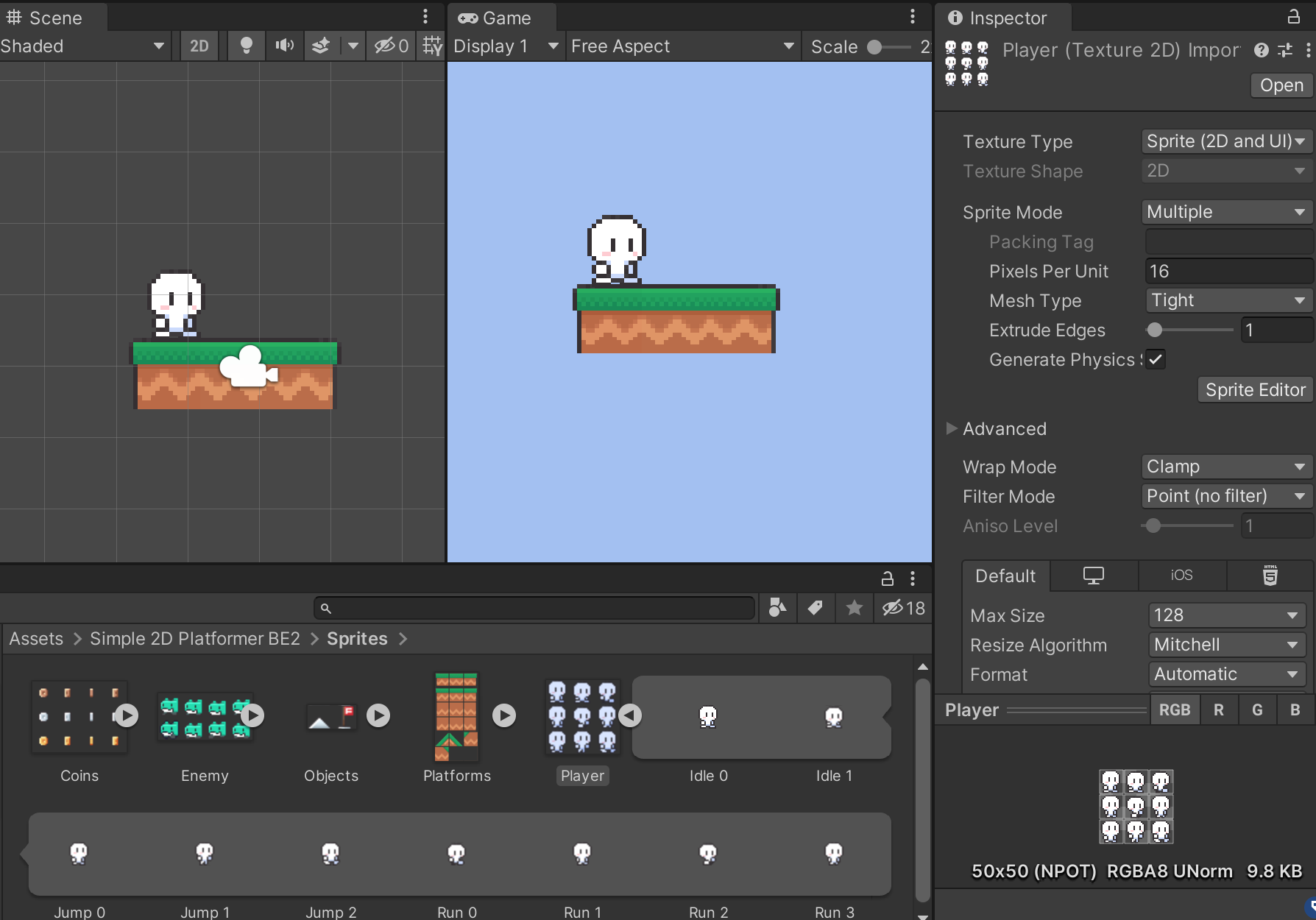Click search by type icon
Screen dimensions: 1316x920
pos(777,608)
